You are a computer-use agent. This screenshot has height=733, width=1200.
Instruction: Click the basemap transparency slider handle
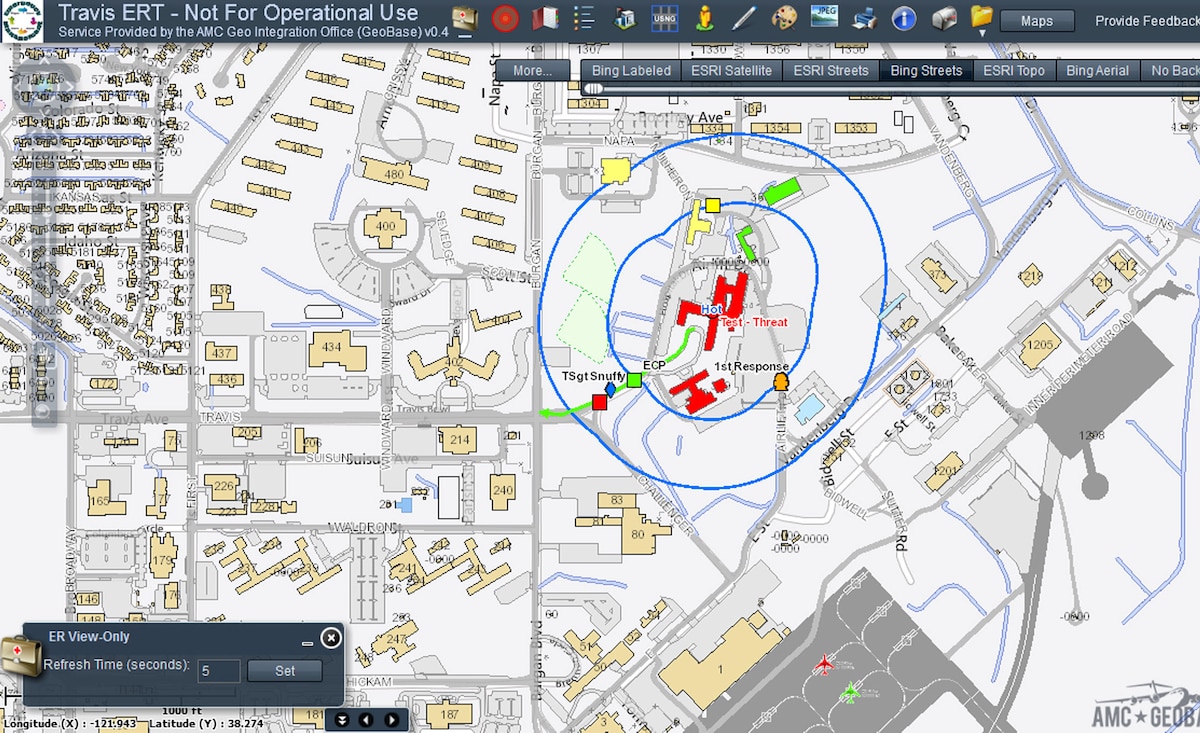point(593,88)
